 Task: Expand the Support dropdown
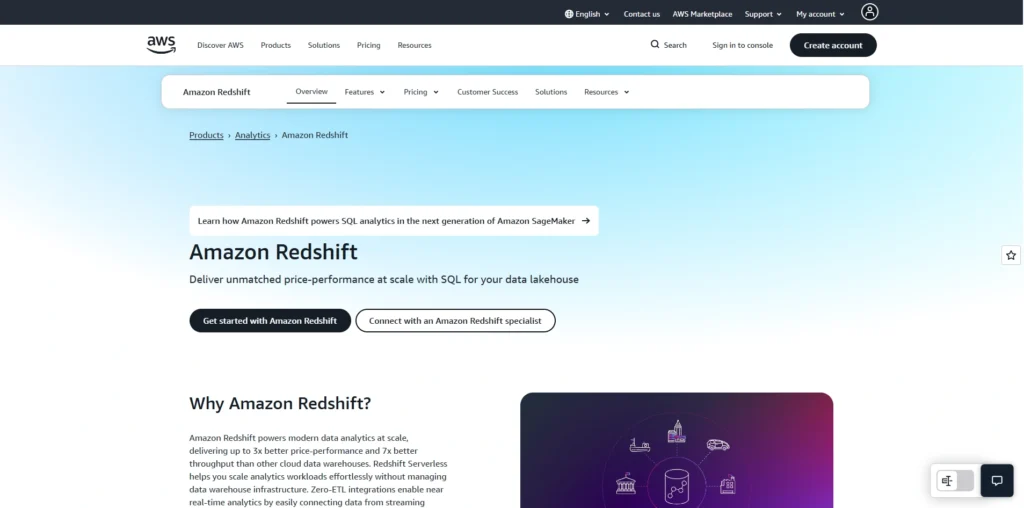tap(763, 14)
